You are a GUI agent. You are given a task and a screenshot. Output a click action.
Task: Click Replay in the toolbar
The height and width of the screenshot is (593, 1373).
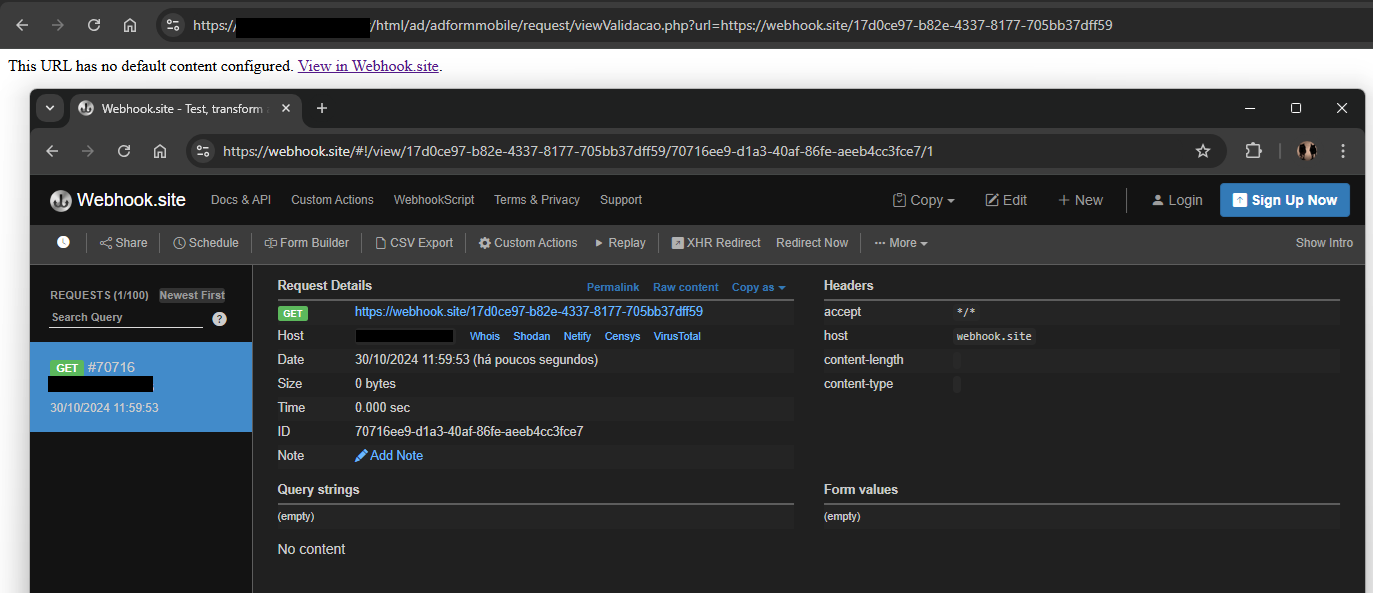click(620, 243)
